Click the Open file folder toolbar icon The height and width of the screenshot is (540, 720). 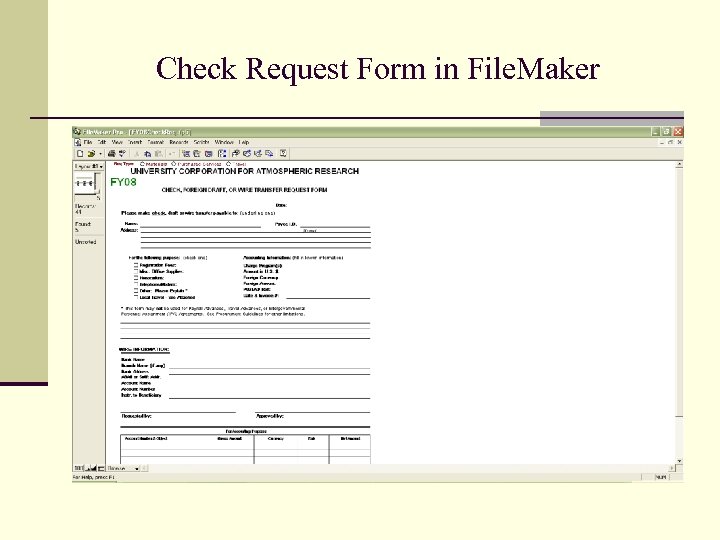click(x=91, y=154)
